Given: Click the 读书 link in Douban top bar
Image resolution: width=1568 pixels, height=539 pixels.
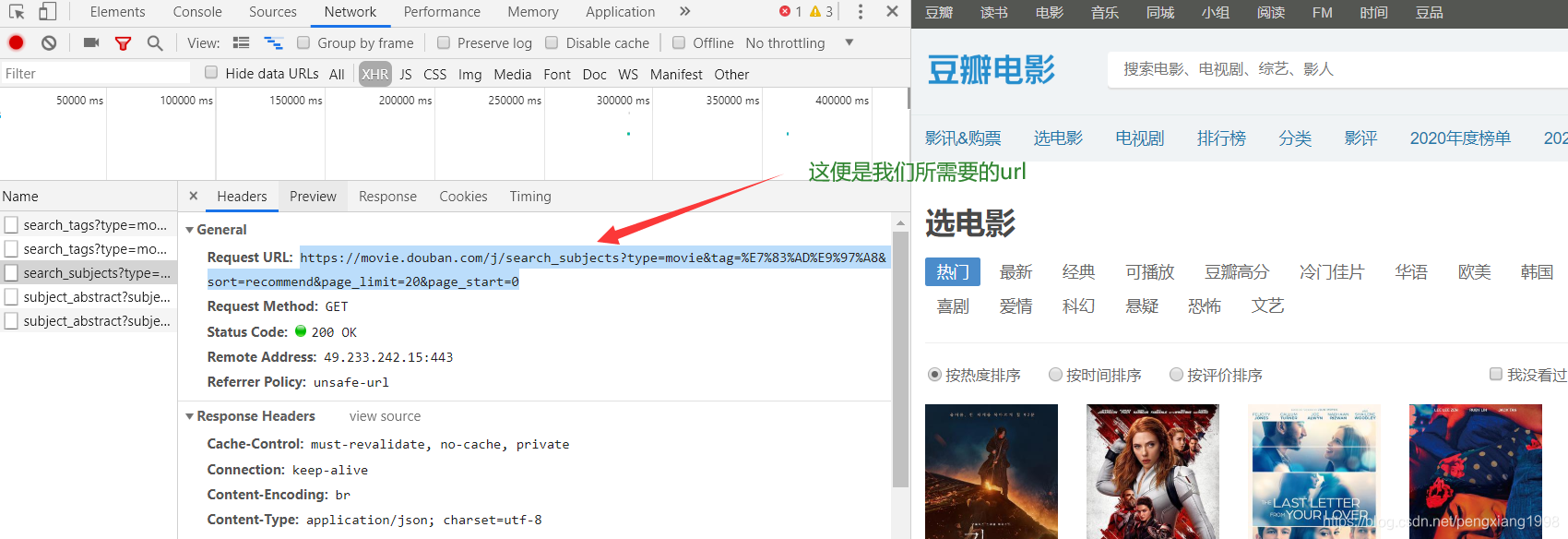Looking at the screenshot, I should 993,13.
